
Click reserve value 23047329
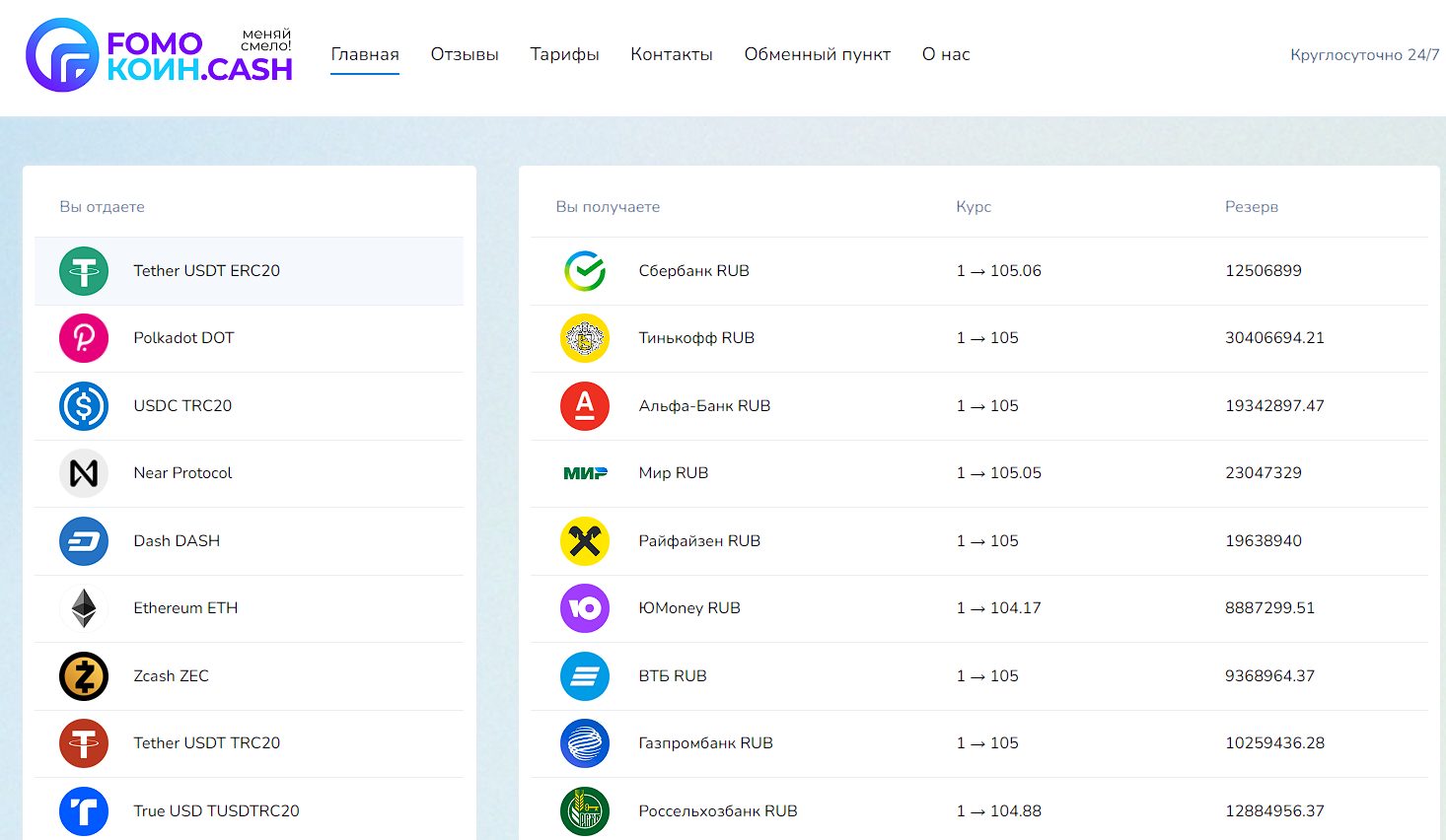pyautogui.click(x=1264, y=473)
